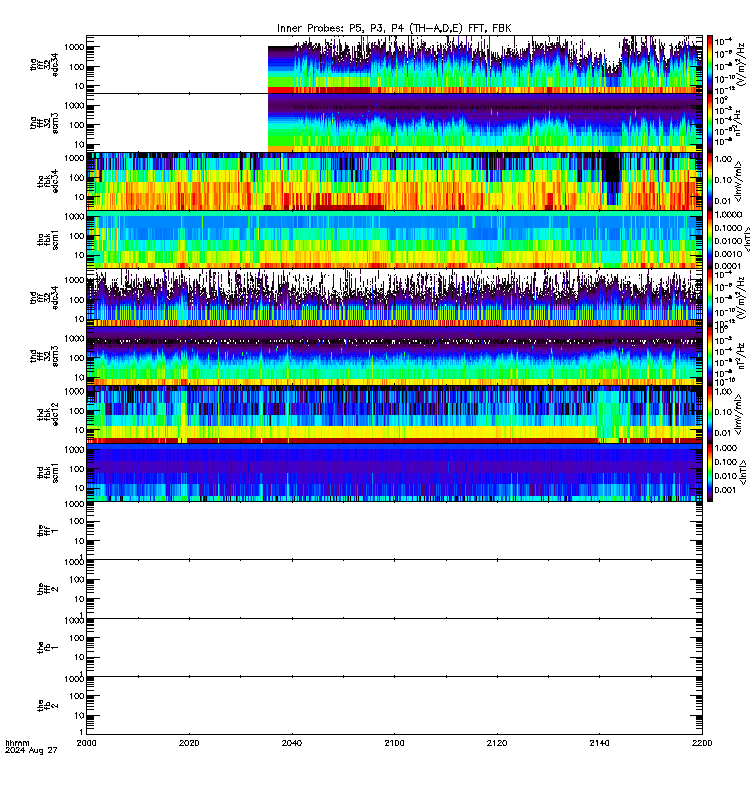750x800 pixels.
Task: Click the "thd fbk edc12" panel label
Action: [x=48, y=414]
